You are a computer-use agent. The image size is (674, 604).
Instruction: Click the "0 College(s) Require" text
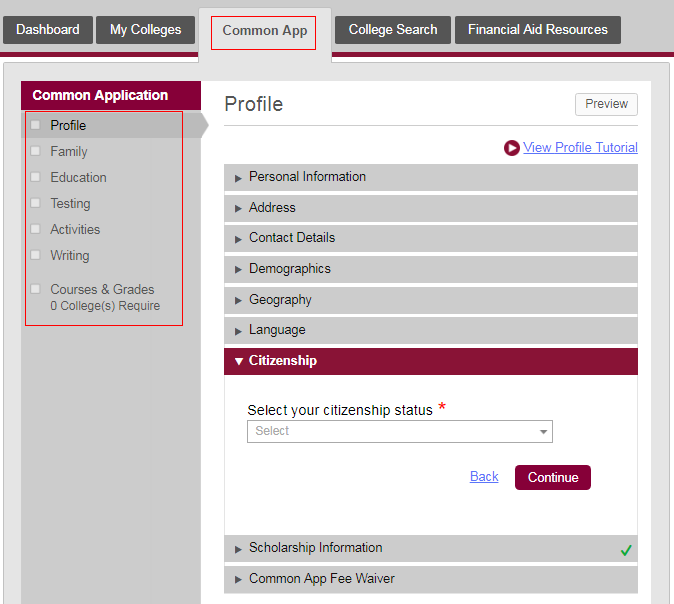(105, 306)
